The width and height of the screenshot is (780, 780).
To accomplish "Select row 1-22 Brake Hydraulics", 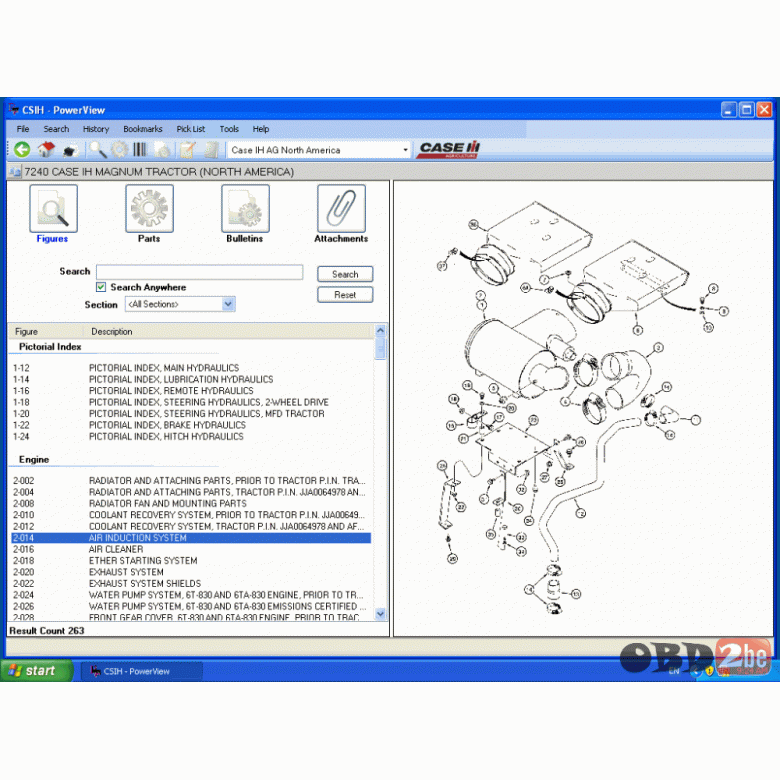I will pos(191,425).
